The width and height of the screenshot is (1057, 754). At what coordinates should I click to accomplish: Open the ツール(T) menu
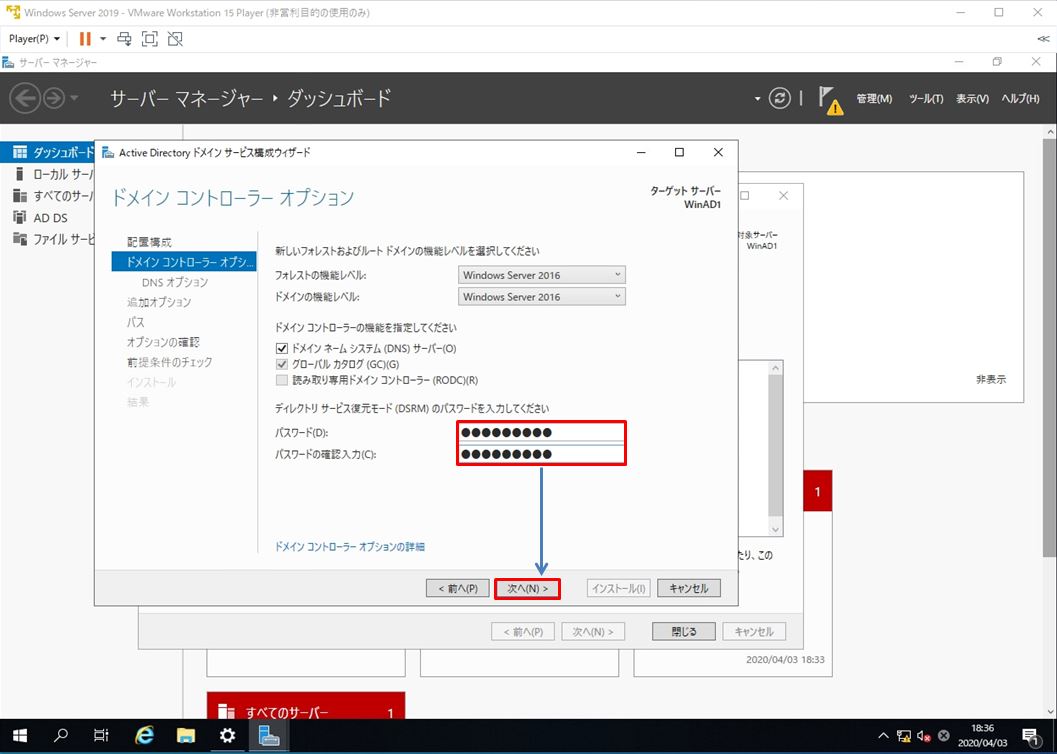[926, 99]
